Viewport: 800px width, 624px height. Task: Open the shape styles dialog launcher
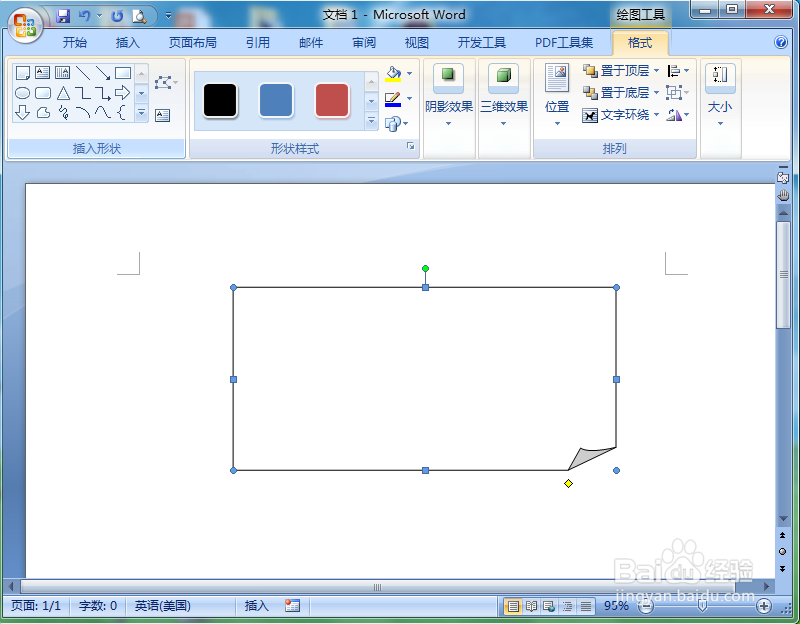410,146
